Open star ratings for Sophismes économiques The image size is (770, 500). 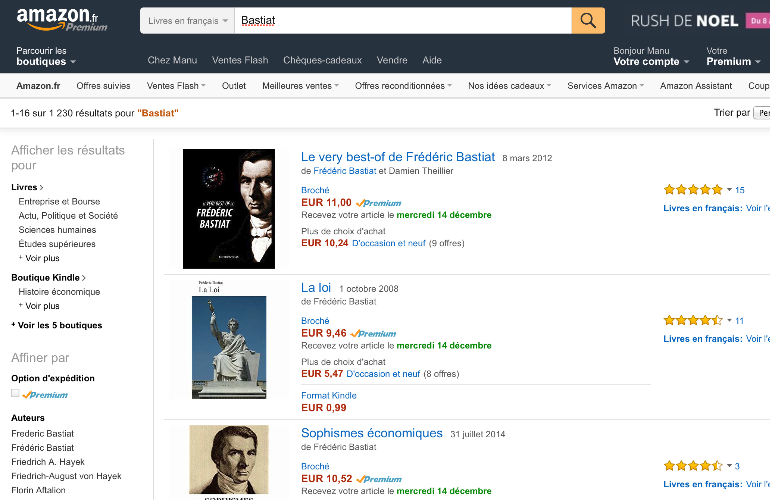coord(691,466)
